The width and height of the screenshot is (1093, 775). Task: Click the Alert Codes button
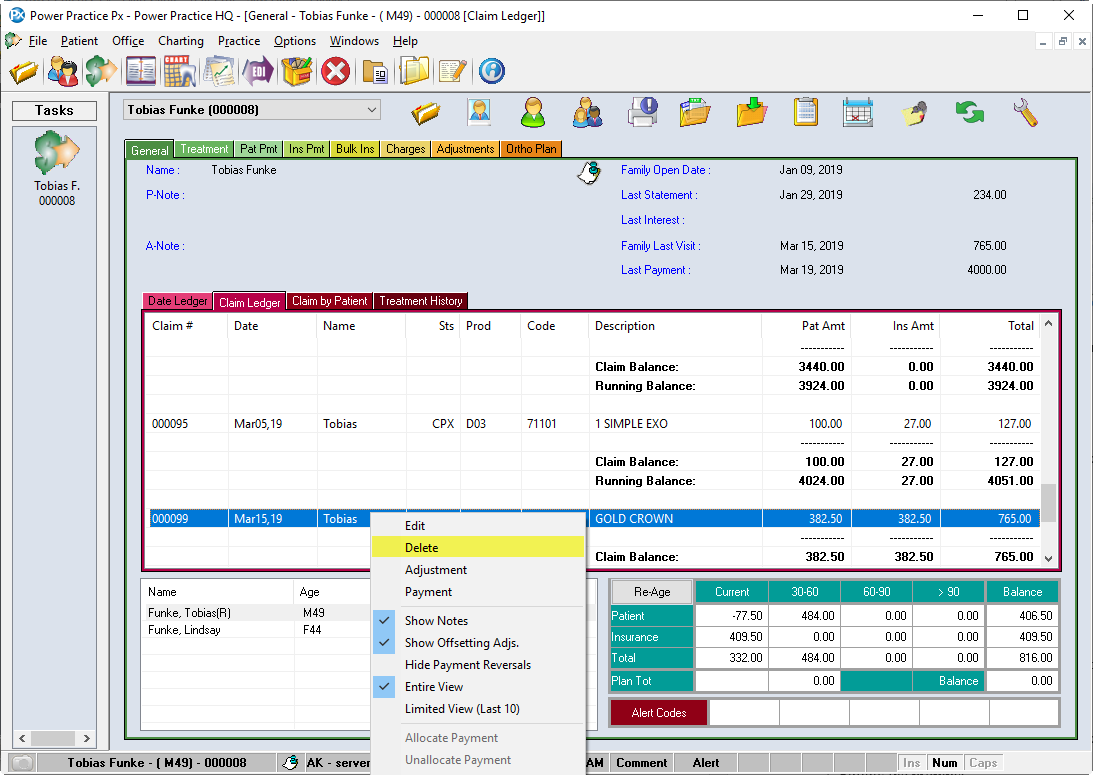click(659, 713)
